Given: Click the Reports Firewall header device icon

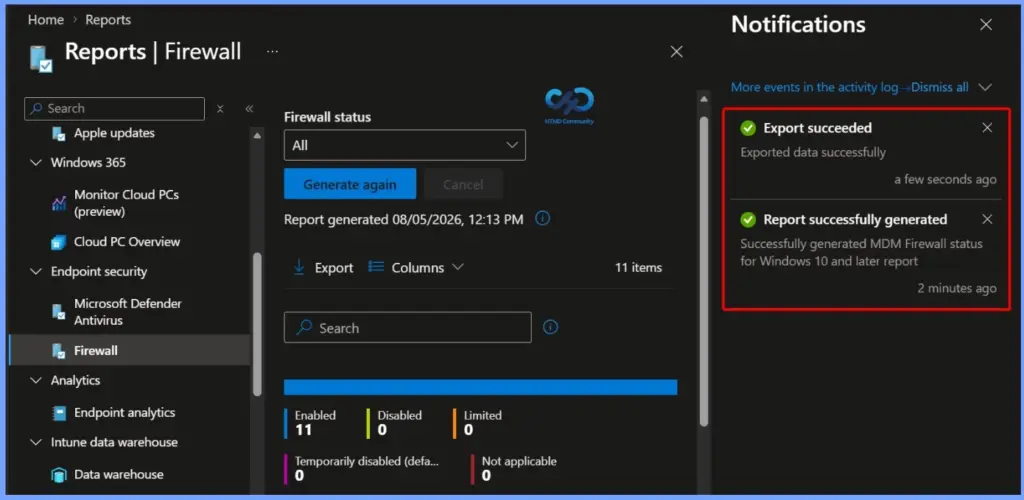Looking at the screenshot, I should 40,58.
